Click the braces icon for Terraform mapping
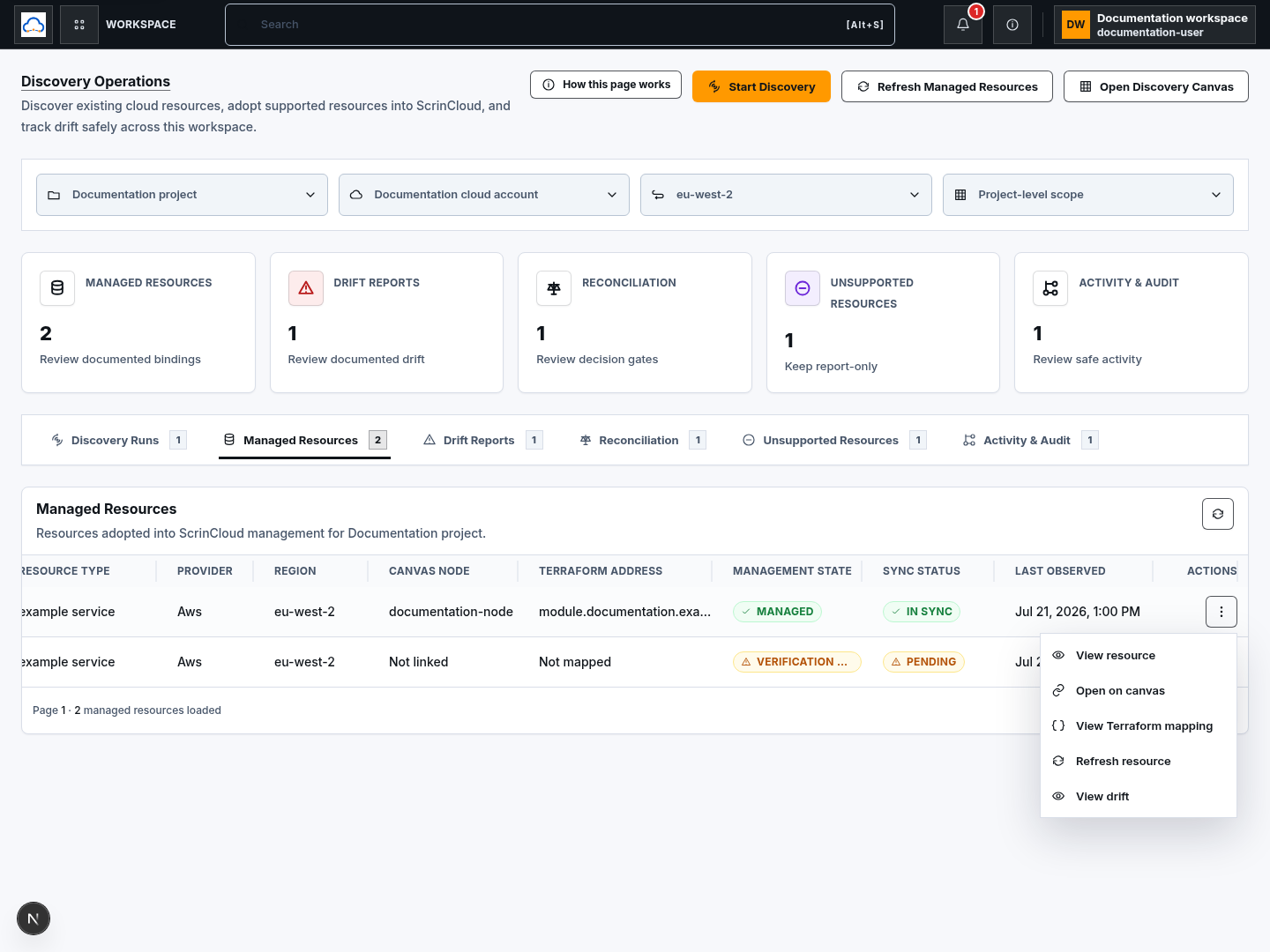This screenshot has height=952, width=1270. coord(1058,725)
